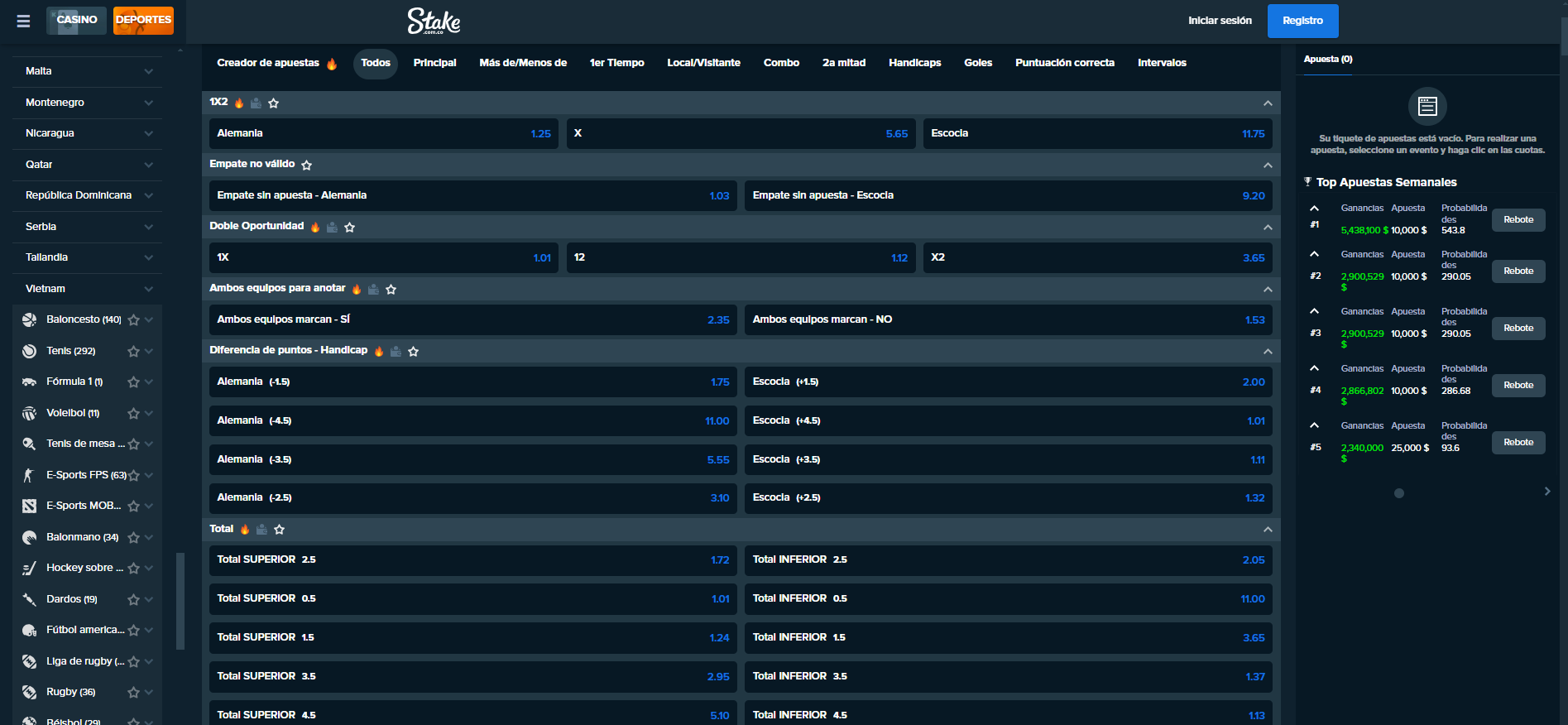
Task: Click the Doble Oportunidad bet builder icon
Action: click(x=332, y=227)
